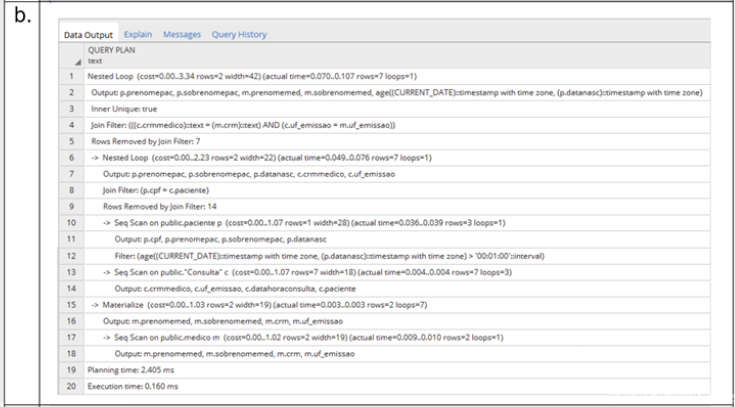The height and width of the screenshot is (407, 735).
Task: Open the Messages tab
Action: pyautogui.click(x=181, y=35)
